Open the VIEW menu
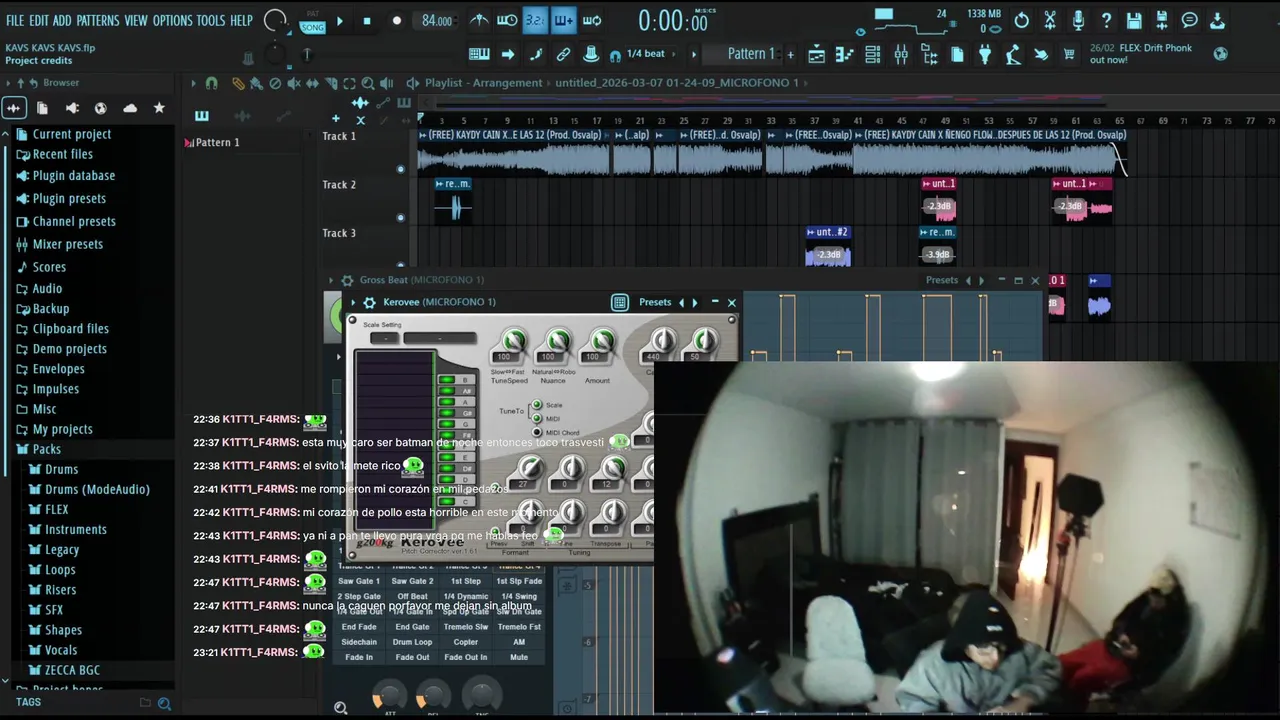 click(136, 20)
